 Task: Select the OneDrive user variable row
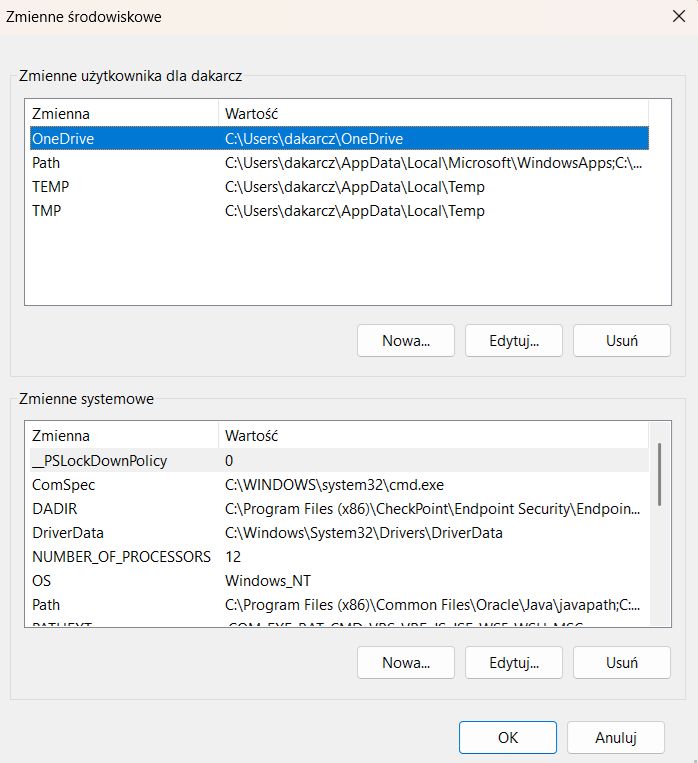click(339, 139)
